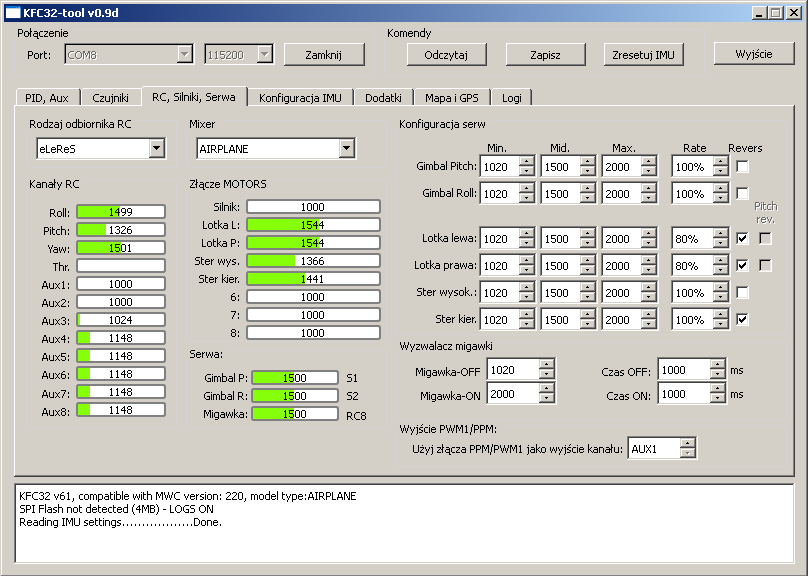Open the COM8 port dropdown
This screenshot has width=808, height=576.
click(184, 55)
